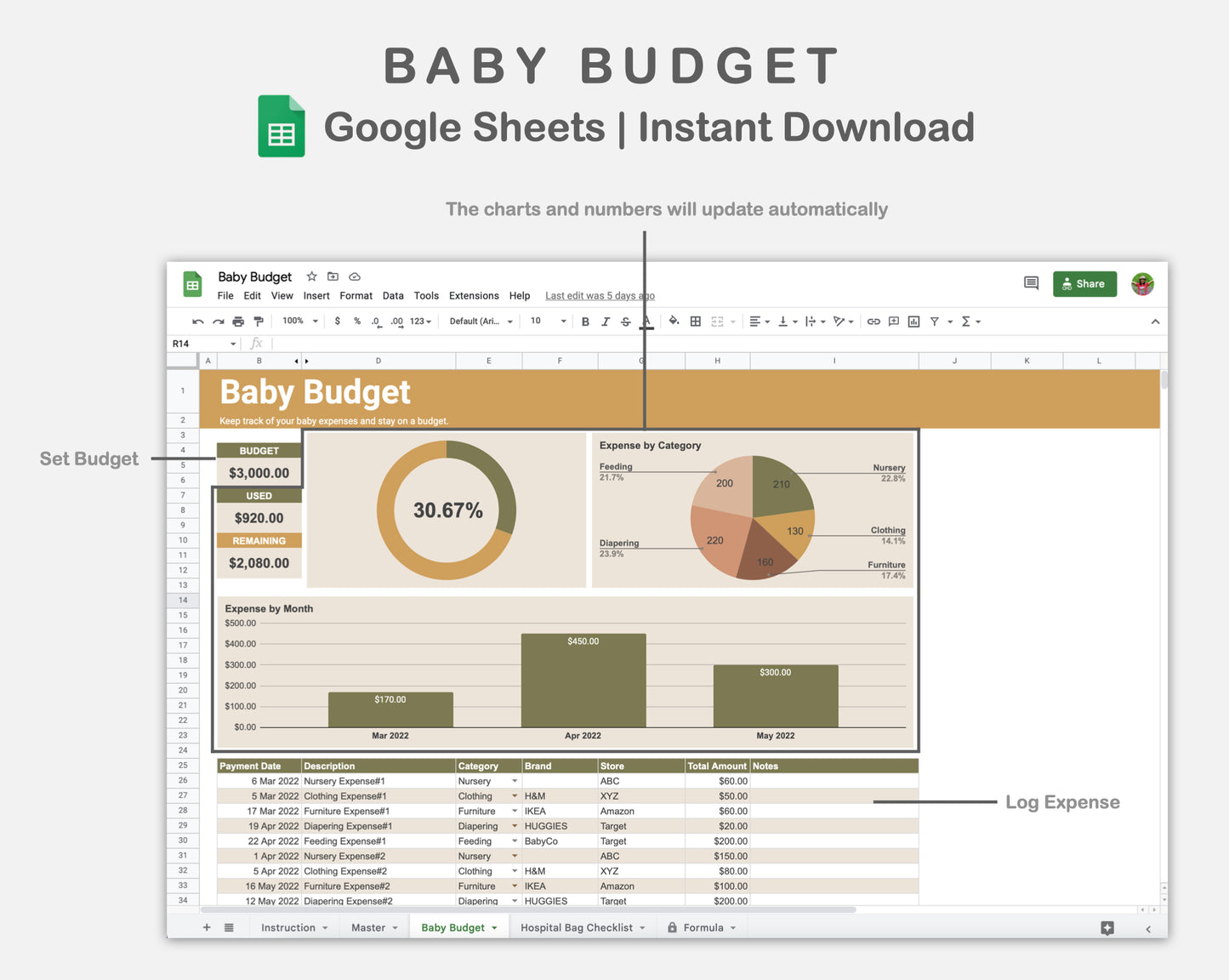Toggle italic formatting

click(606, 321)
